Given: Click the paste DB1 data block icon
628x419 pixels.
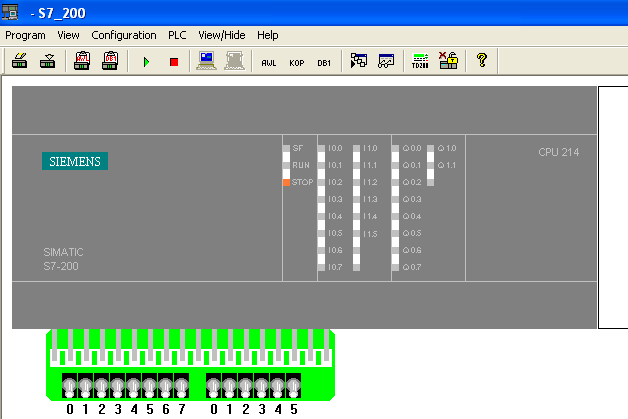Looking at the screenshot, I should (x=110, y=61).
